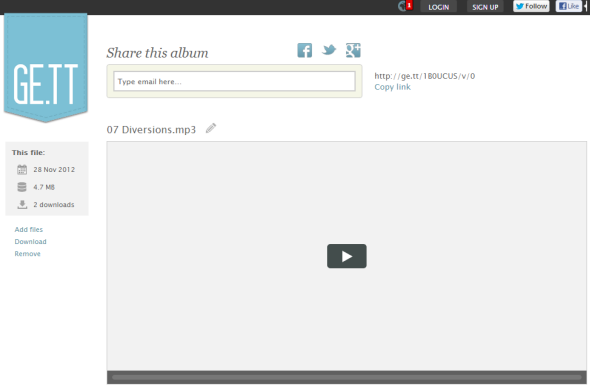
Task: Click the SIGN UP button
Action: point(485,7)
